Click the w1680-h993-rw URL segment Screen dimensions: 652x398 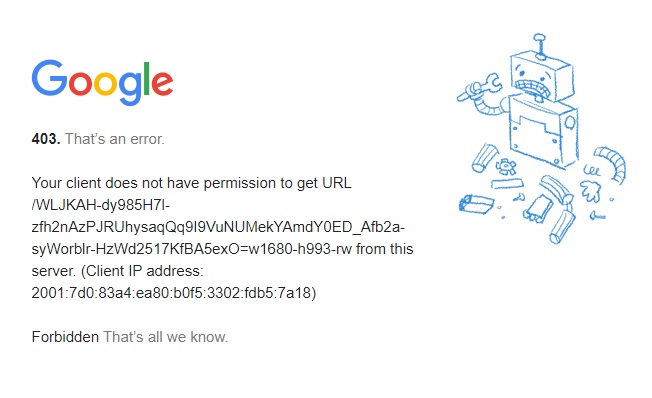(300, 249)
